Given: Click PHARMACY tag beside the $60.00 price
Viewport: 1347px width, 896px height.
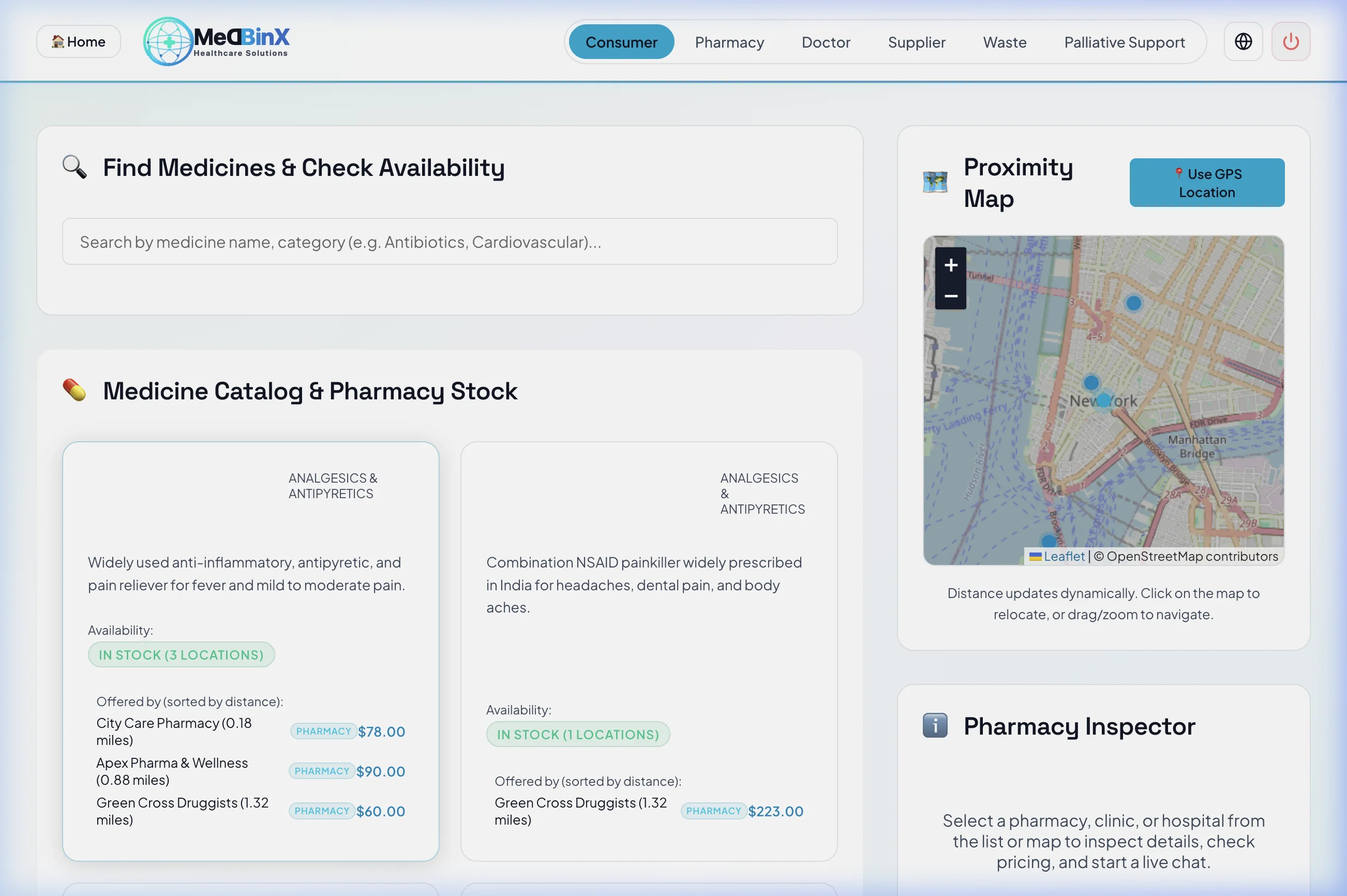Looking at the screenshot, I should [x=322, y=811].
